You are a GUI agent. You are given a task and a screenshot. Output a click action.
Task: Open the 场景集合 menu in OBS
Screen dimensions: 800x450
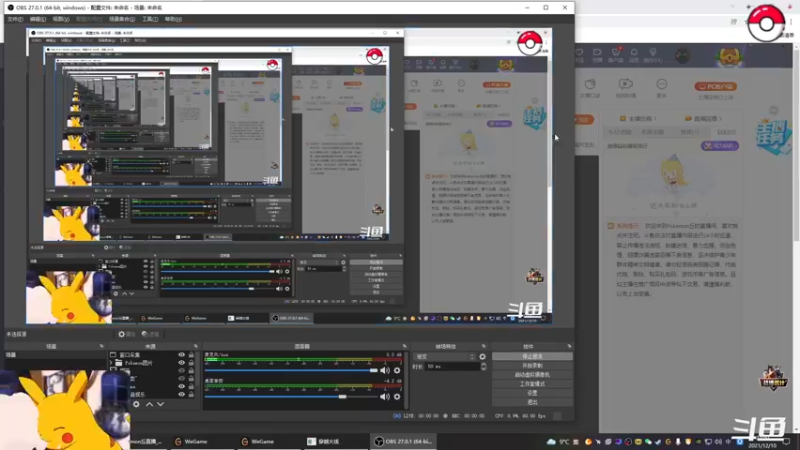(x=121, y=19)
